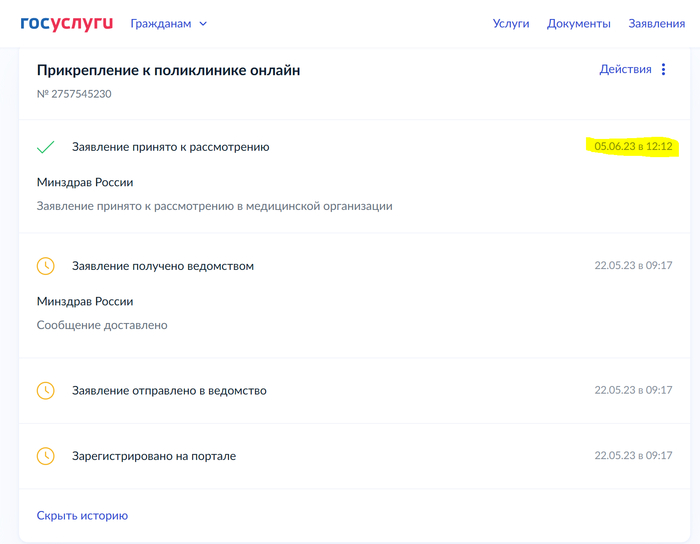Collapse history via Скрыть историю link

pos(82,515)
